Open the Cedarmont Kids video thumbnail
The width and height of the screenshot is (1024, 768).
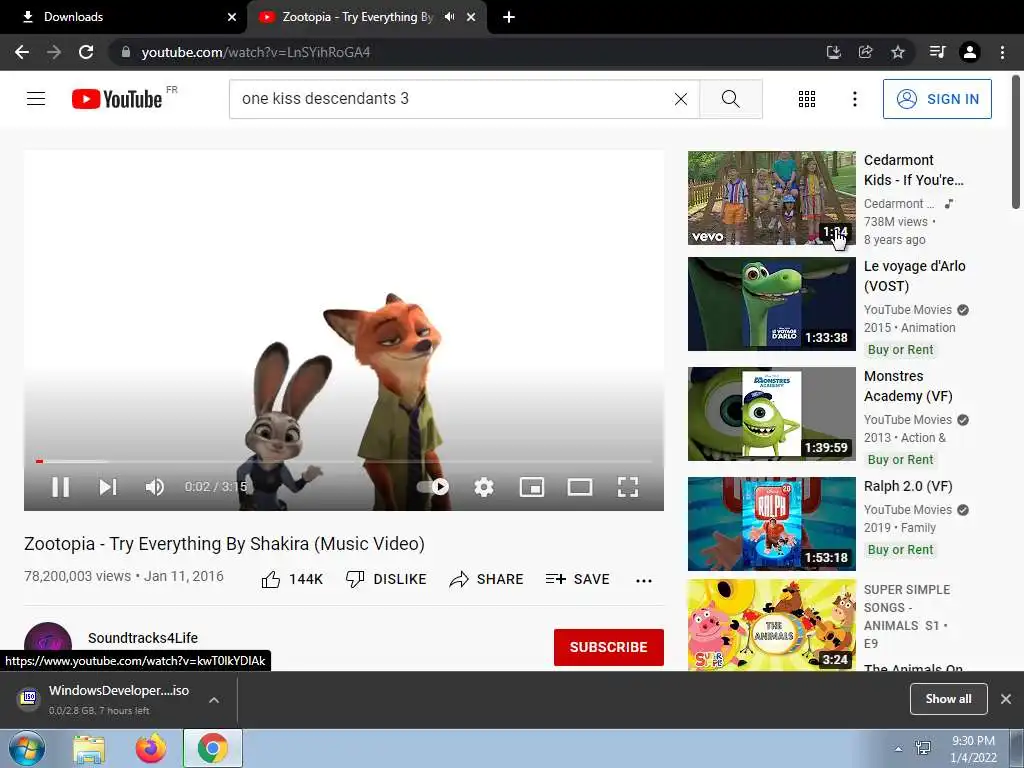(x=771, y=198)
